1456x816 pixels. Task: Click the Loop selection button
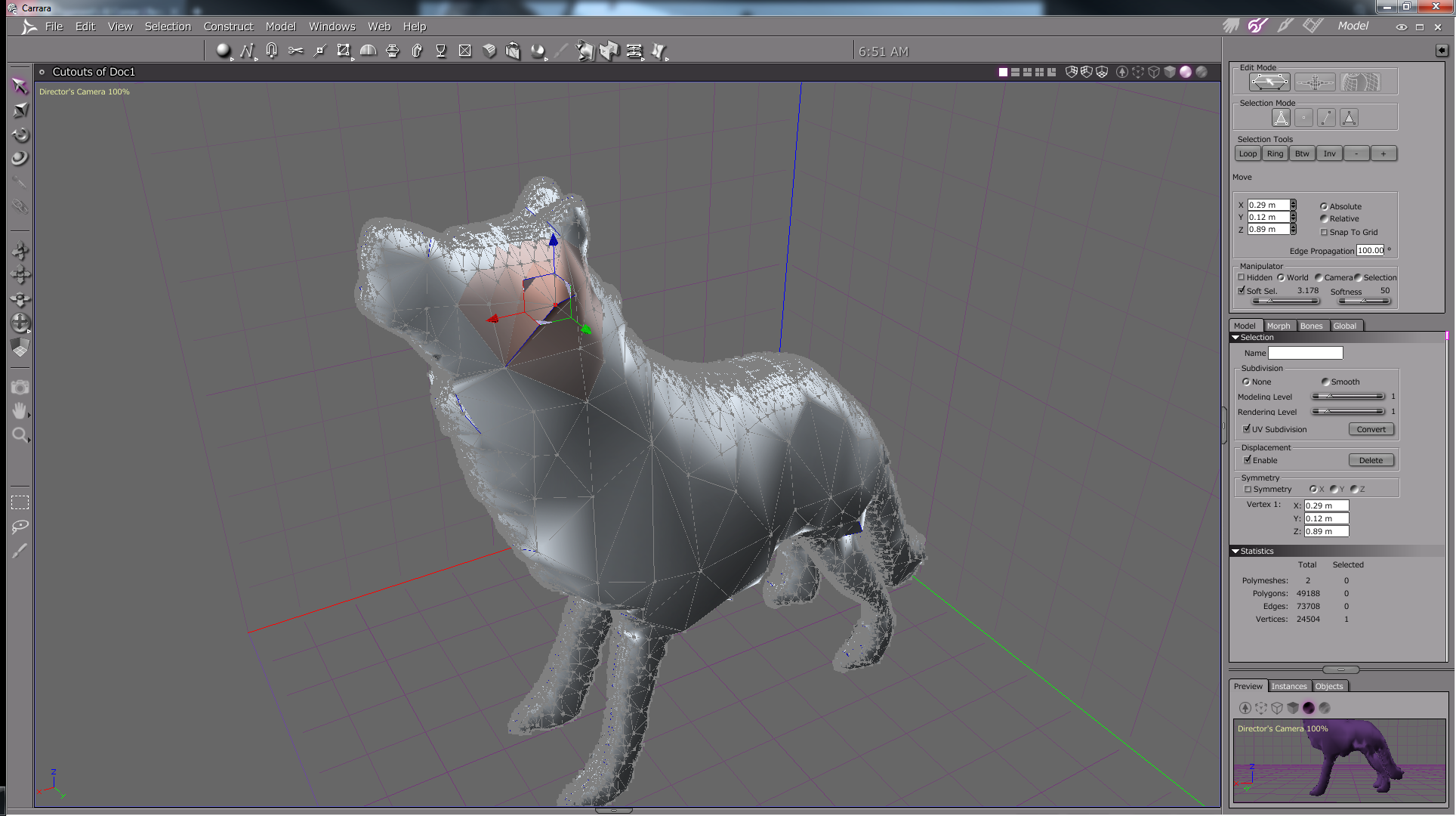tap(1248, 153)
